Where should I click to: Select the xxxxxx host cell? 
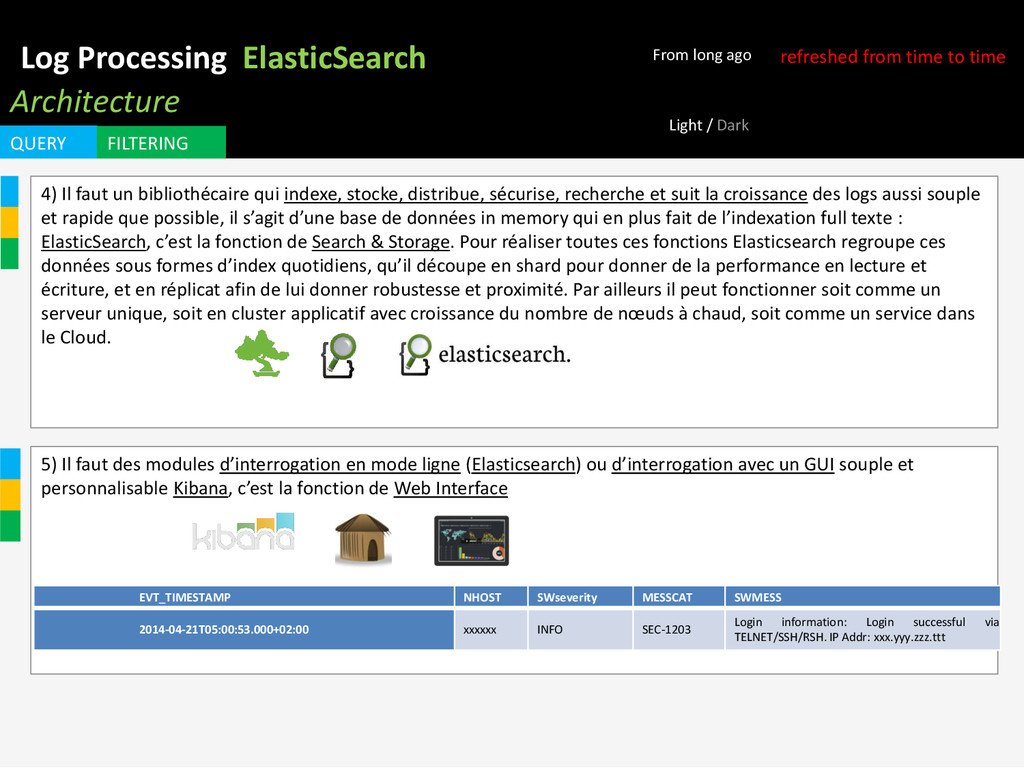click(x=491, y=630)
